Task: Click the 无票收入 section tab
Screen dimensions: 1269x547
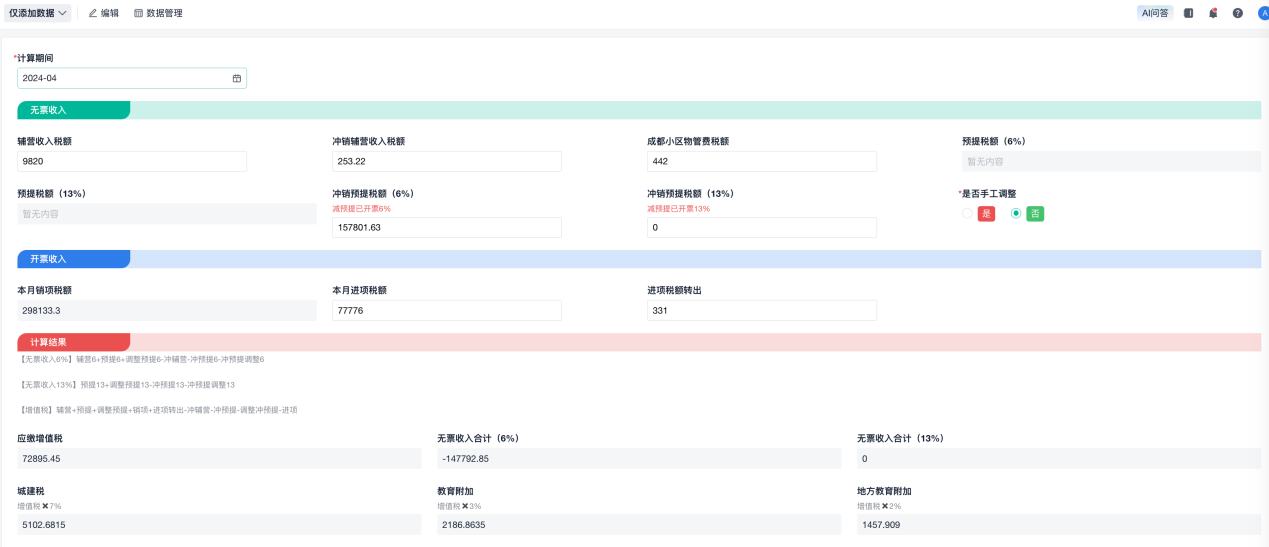Action: click(x=73, y=110)
